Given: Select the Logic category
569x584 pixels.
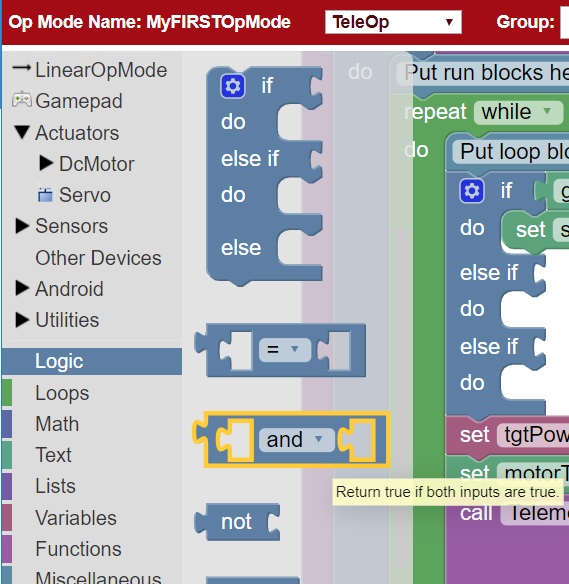Looking at the screenshot, I should [x=92, y=361].
